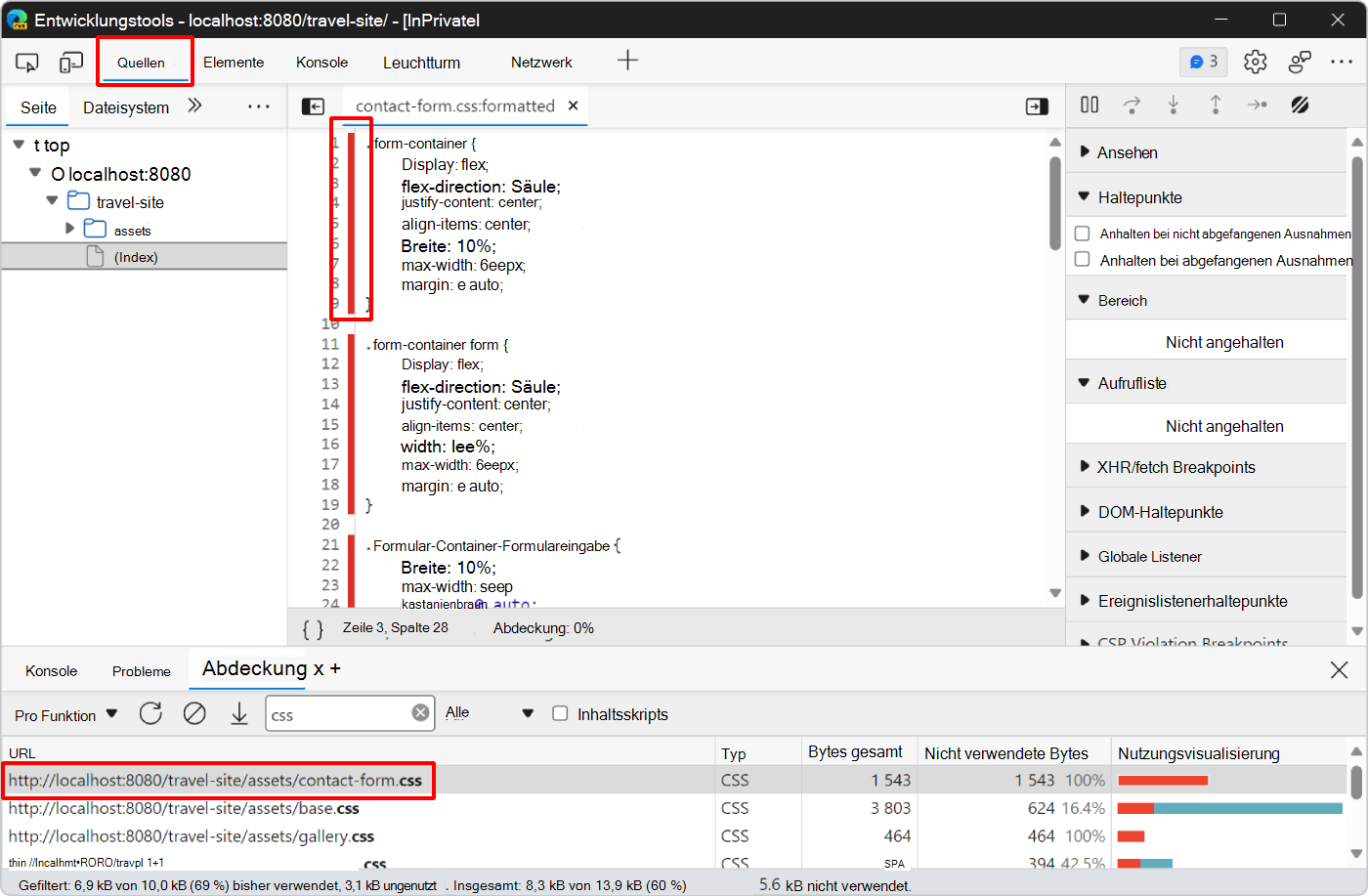
Task: Clear coverage results icon
Action: tap(194, 714)
